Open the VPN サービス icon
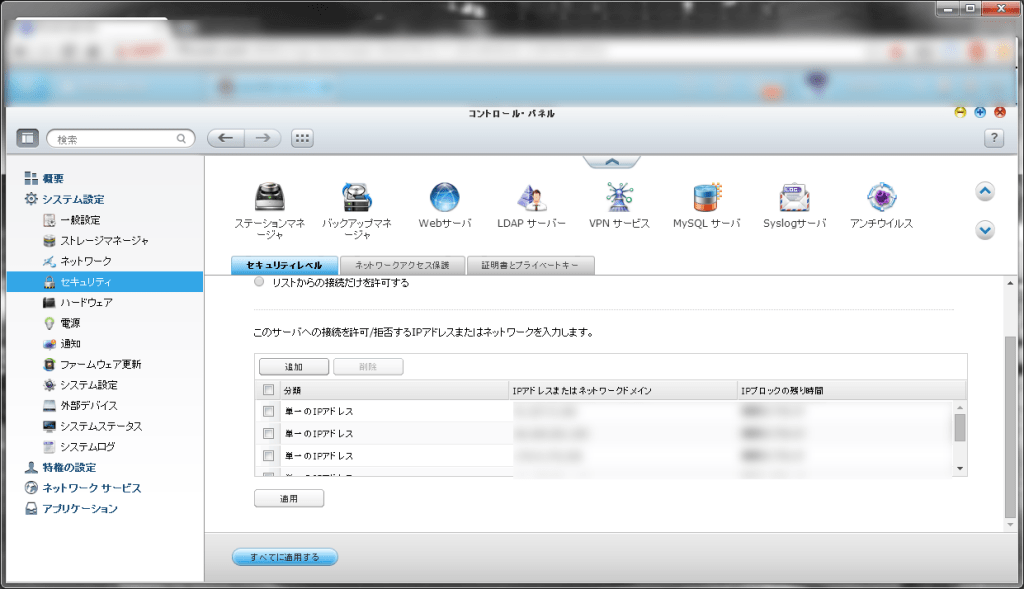The width and height of the screenshot is (1024, 589). [619, 196]
